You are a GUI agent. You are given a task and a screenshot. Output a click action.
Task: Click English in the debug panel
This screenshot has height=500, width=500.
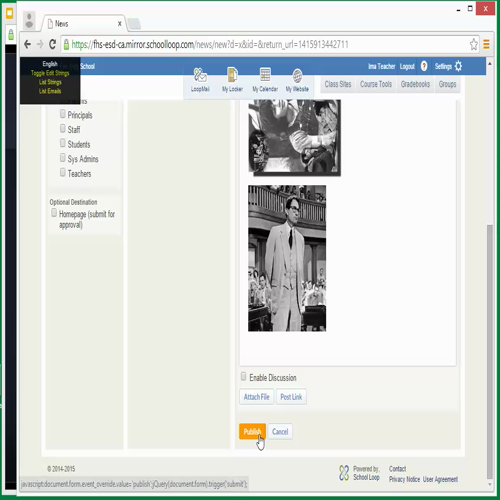click(50, 64)
